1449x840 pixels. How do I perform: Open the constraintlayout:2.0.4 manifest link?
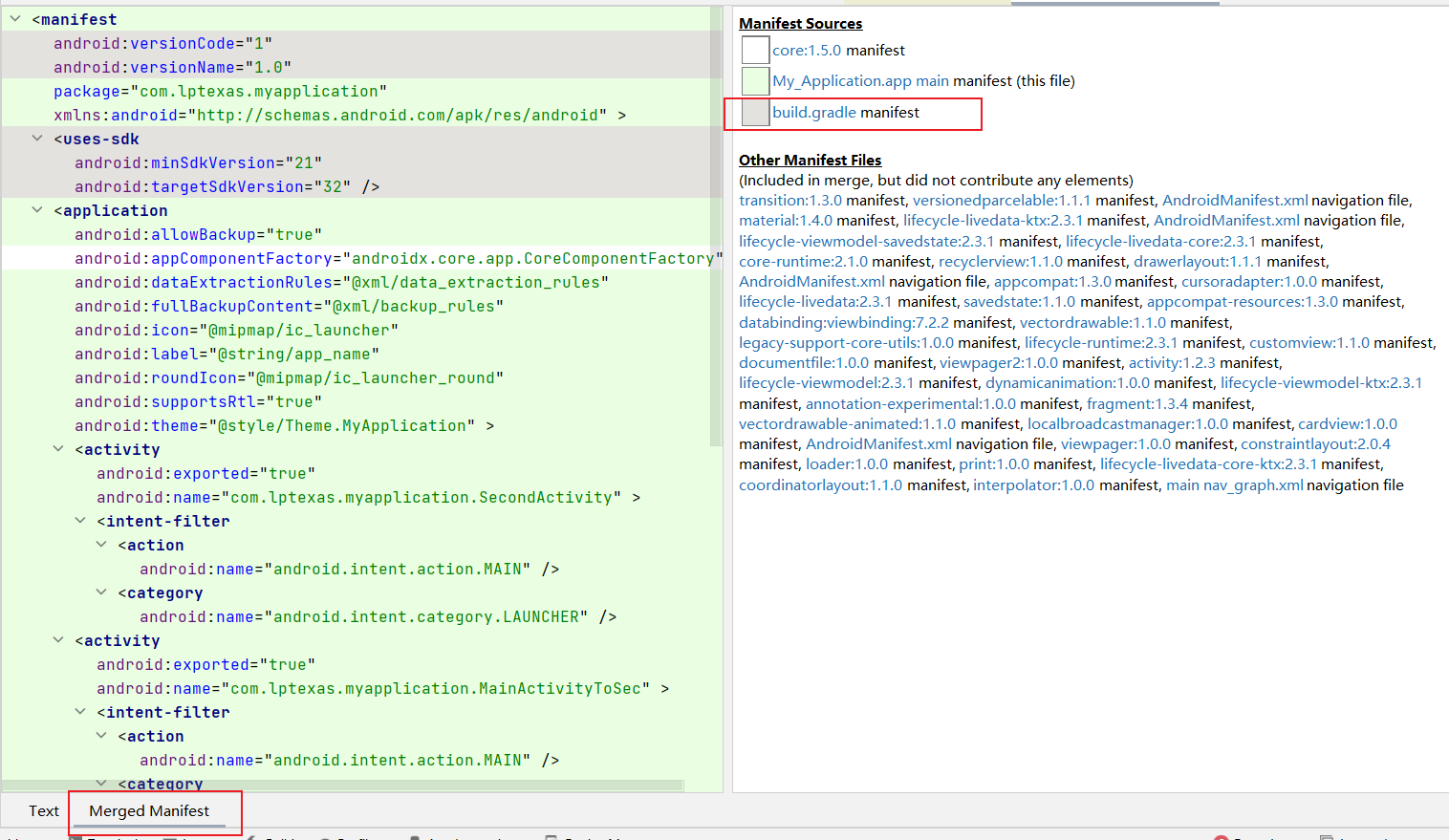tap(1315, 444)
